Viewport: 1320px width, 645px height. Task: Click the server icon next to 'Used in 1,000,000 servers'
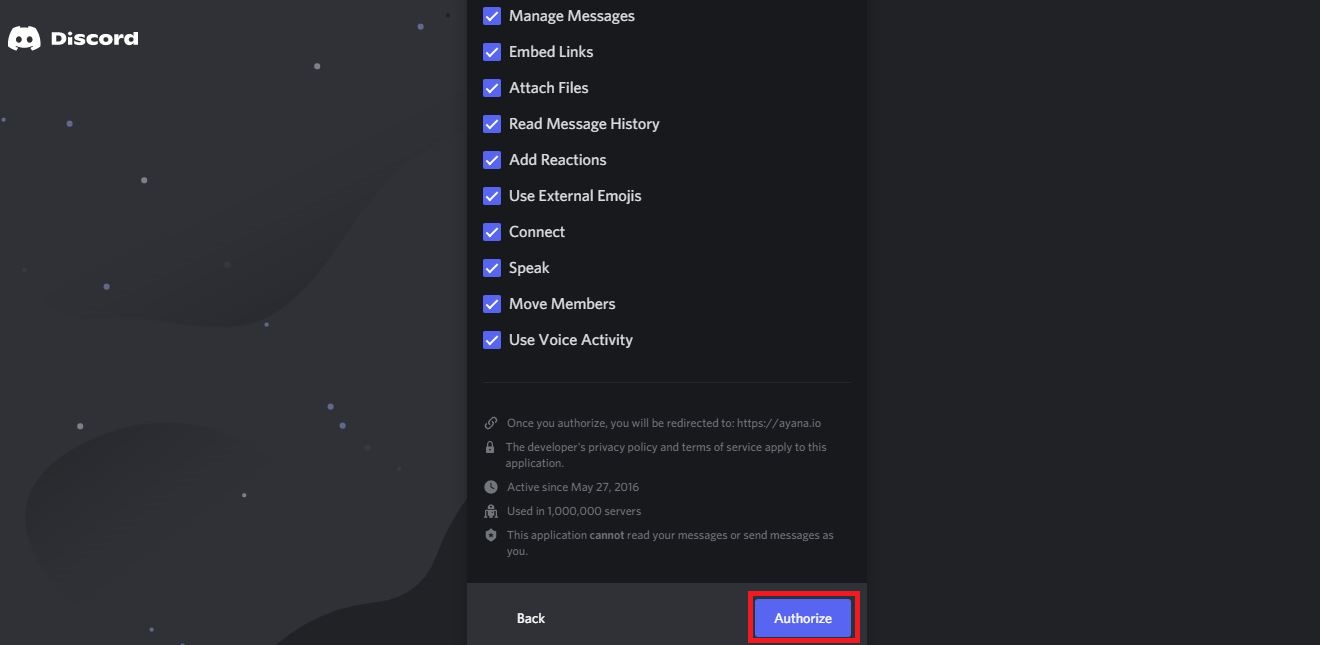coord(490,511)
